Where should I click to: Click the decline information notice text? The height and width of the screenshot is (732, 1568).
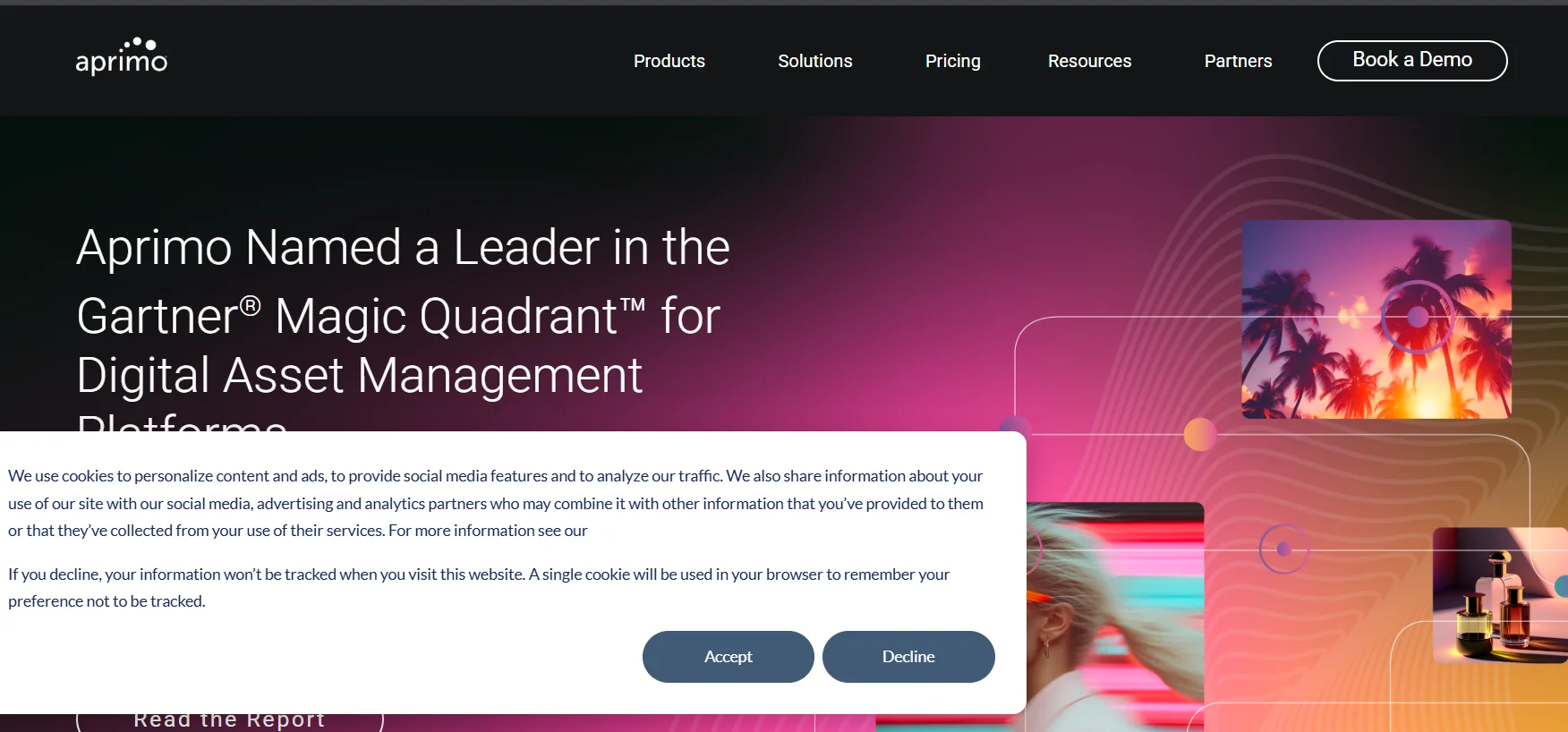coord(479,587)
